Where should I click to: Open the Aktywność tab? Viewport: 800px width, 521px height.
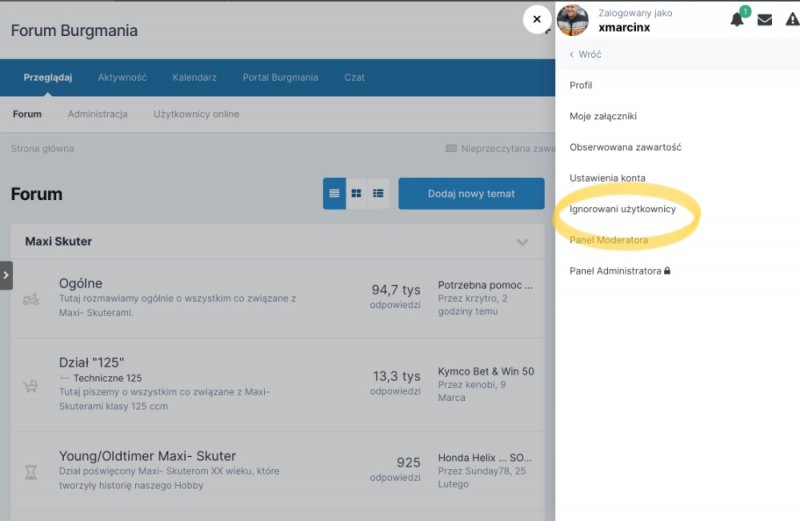tap(122, 78)
